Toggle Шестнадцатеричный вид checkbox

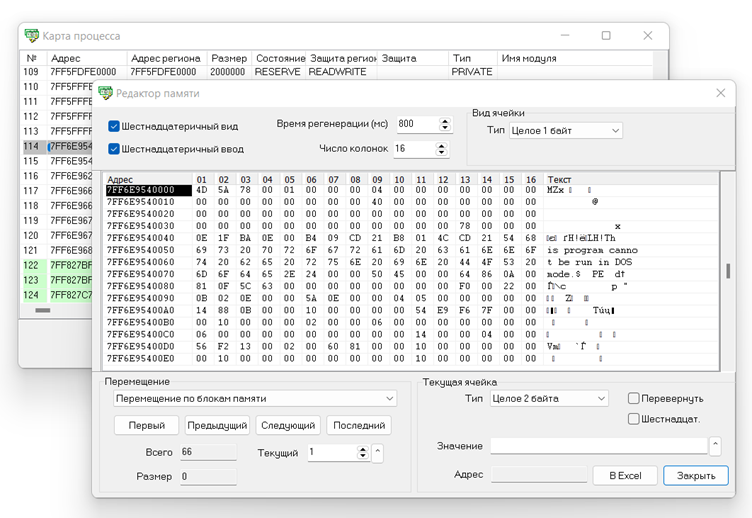[114, 127]
